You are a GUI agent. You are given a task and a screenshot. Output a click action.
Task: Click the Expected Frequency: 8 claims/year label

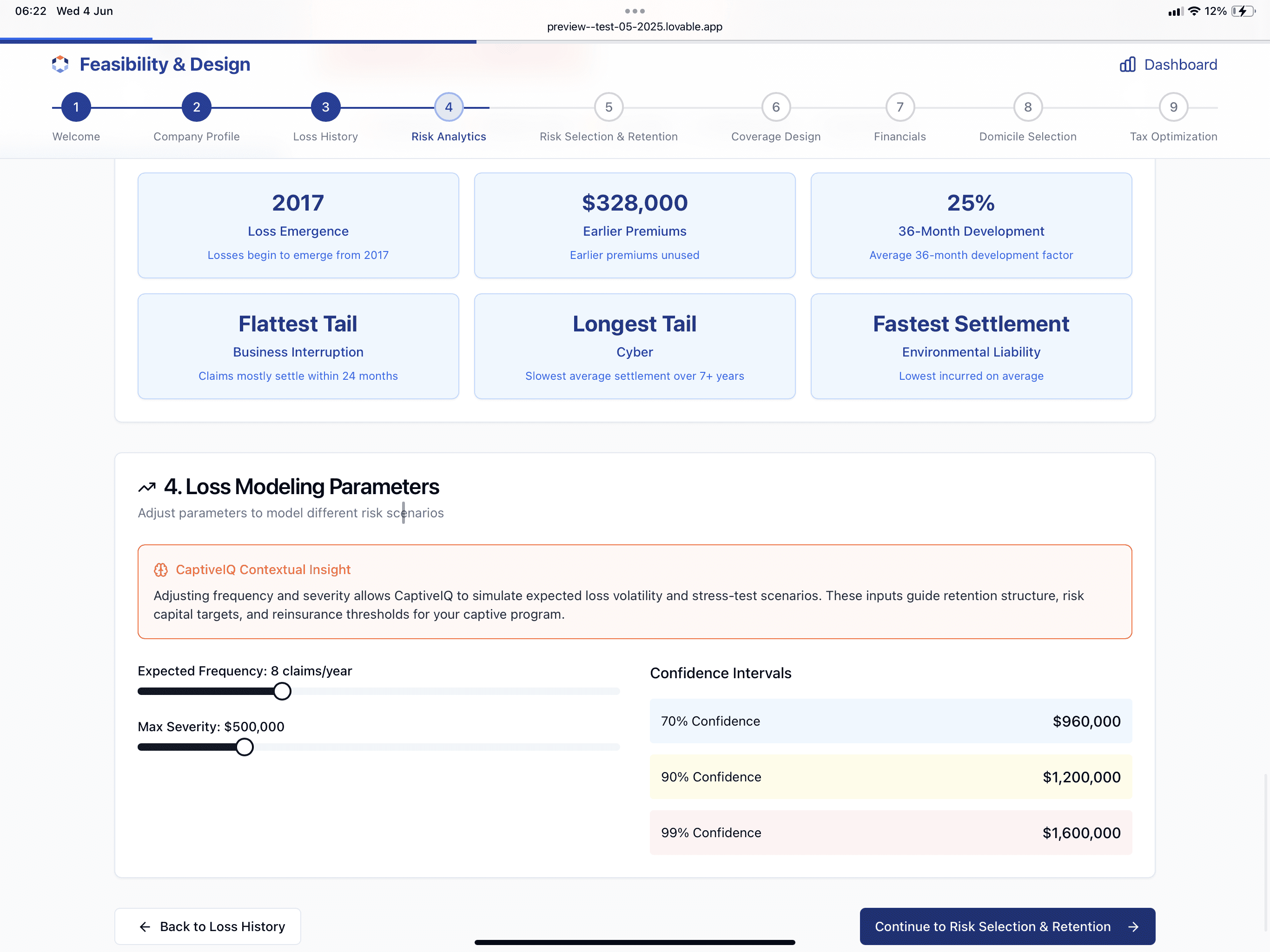click(245, 671)
